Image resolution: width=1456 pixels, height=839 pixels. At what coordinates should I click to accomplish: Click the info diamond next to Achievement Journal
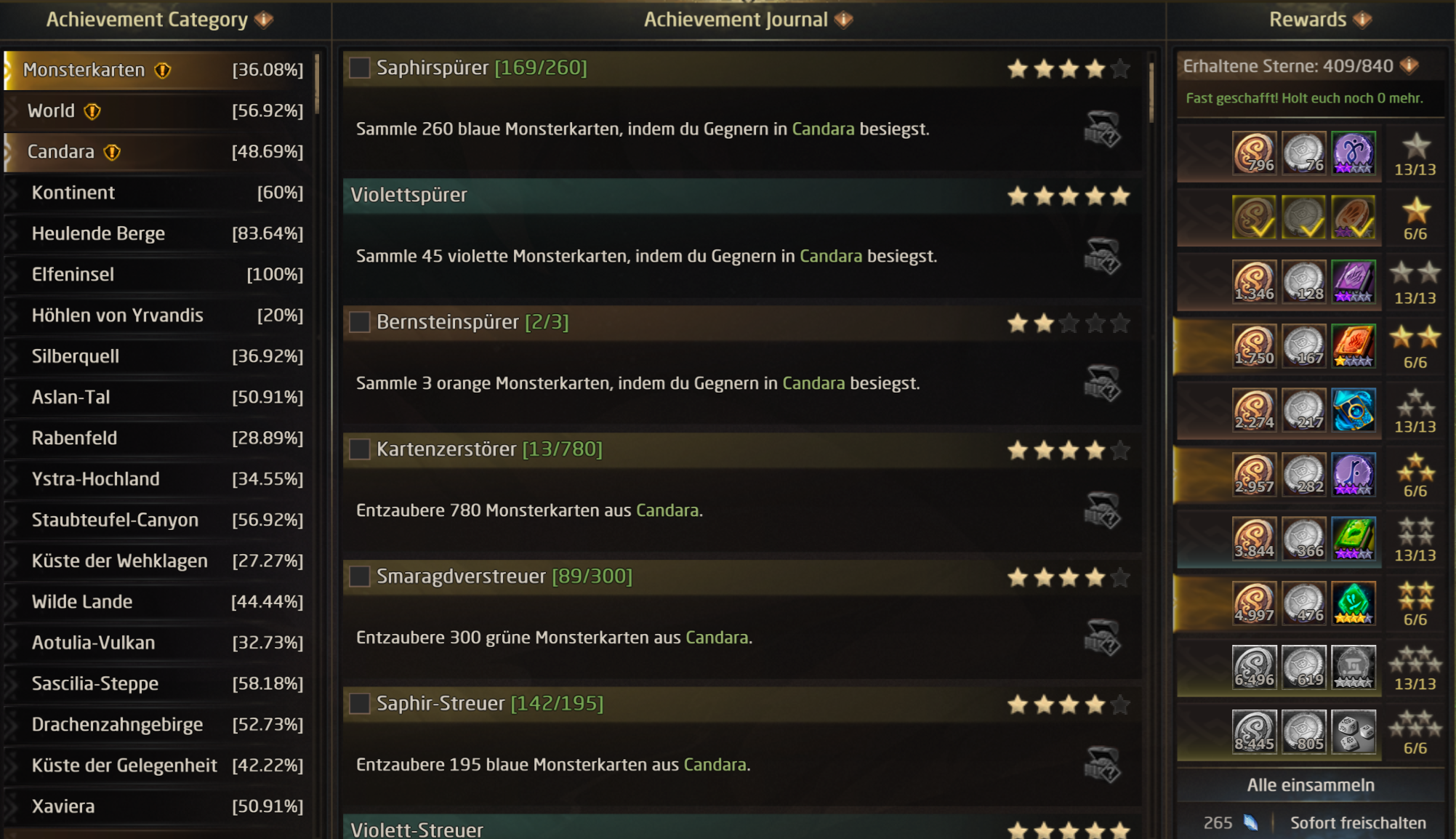pos(843,20)
